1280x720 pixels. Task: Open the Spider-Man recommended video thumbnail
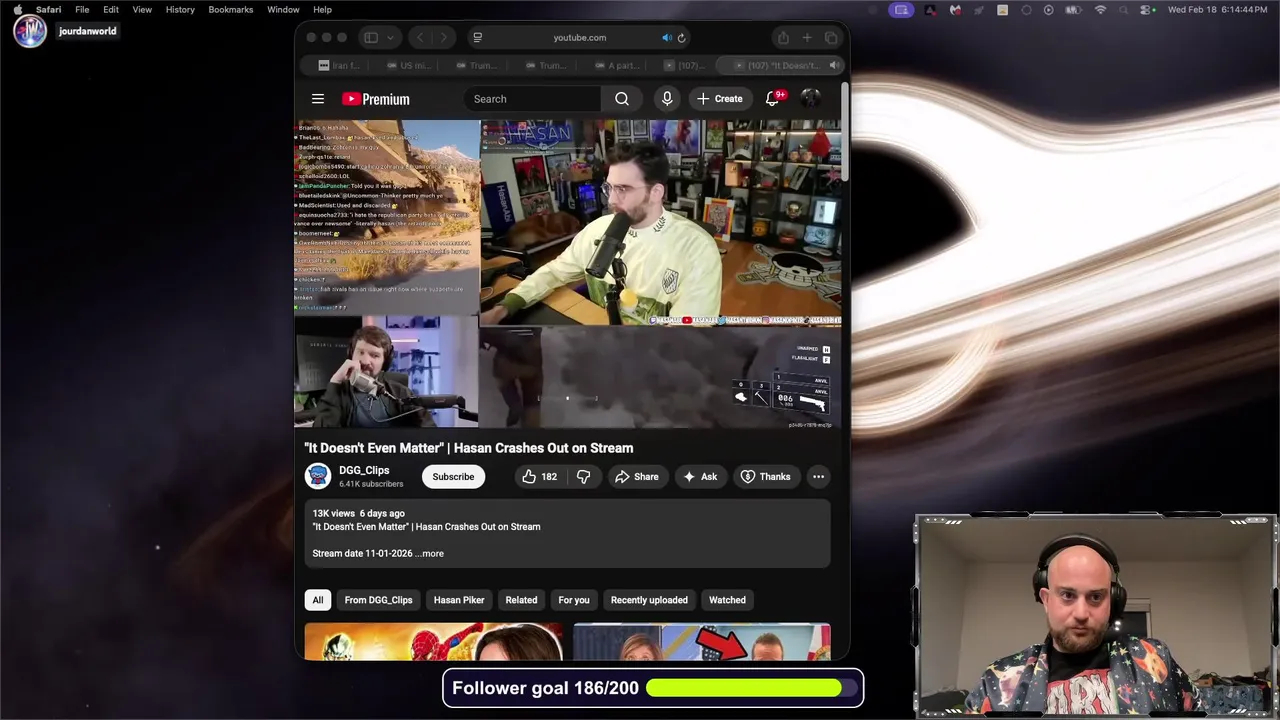pos(433,641)
